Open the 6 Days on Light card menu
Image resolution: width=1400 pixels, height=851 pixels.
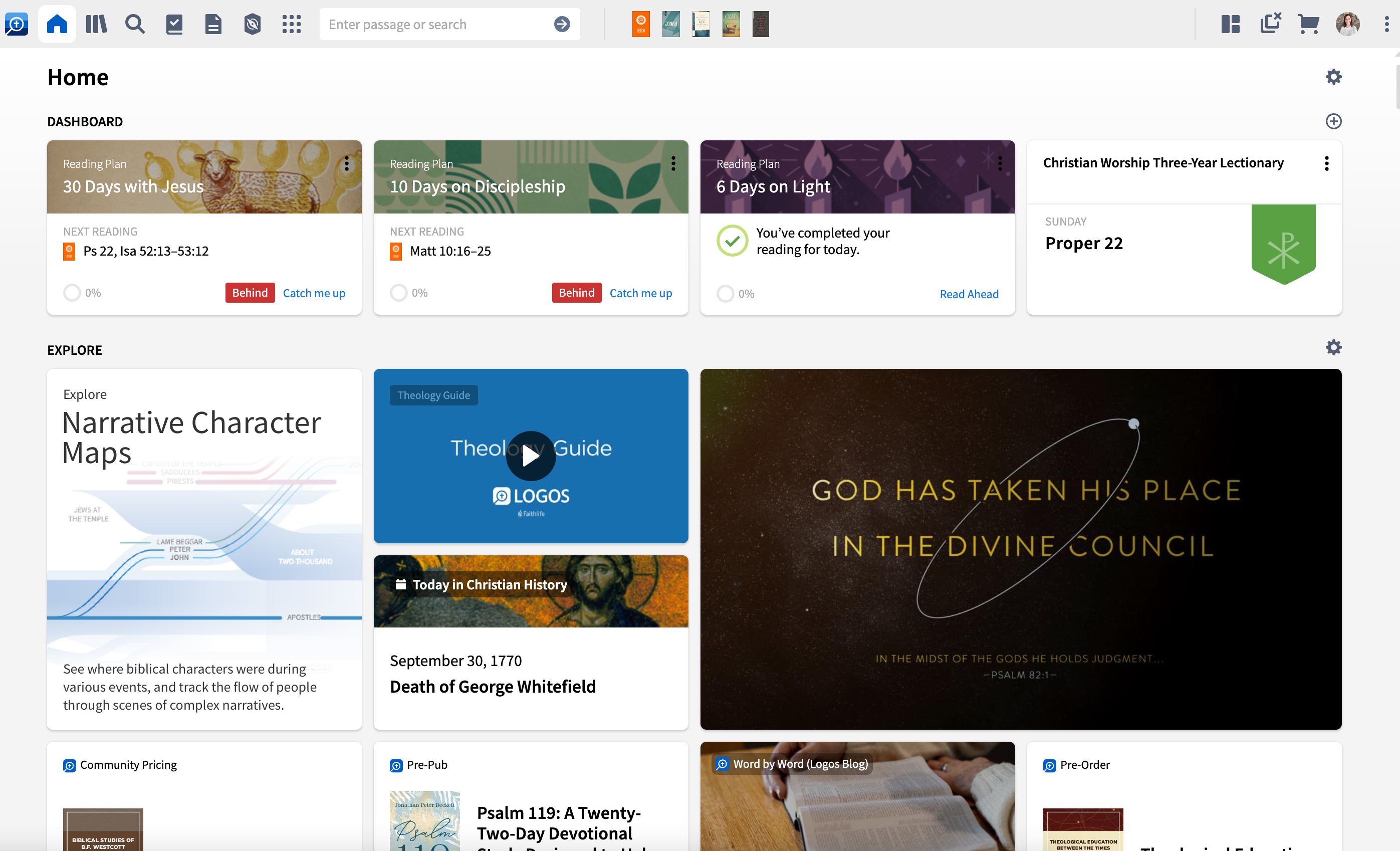tap(1000, 164)
